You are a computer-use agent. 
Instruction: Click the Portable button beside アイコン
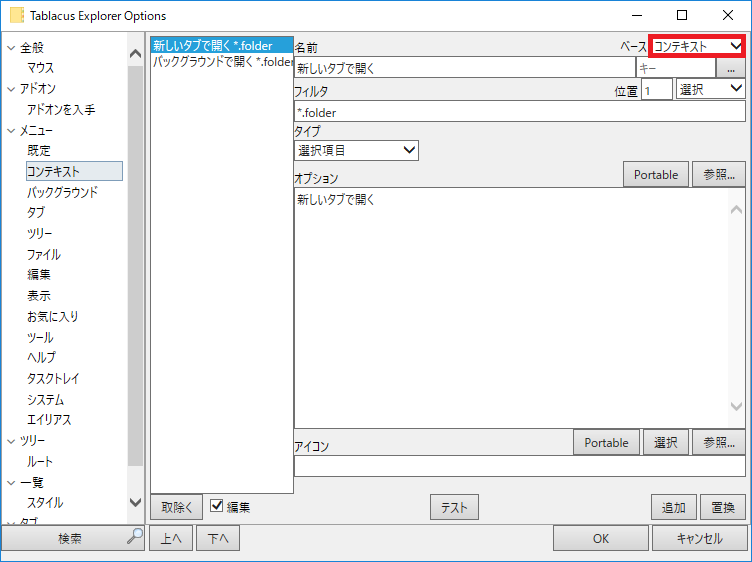606,442
